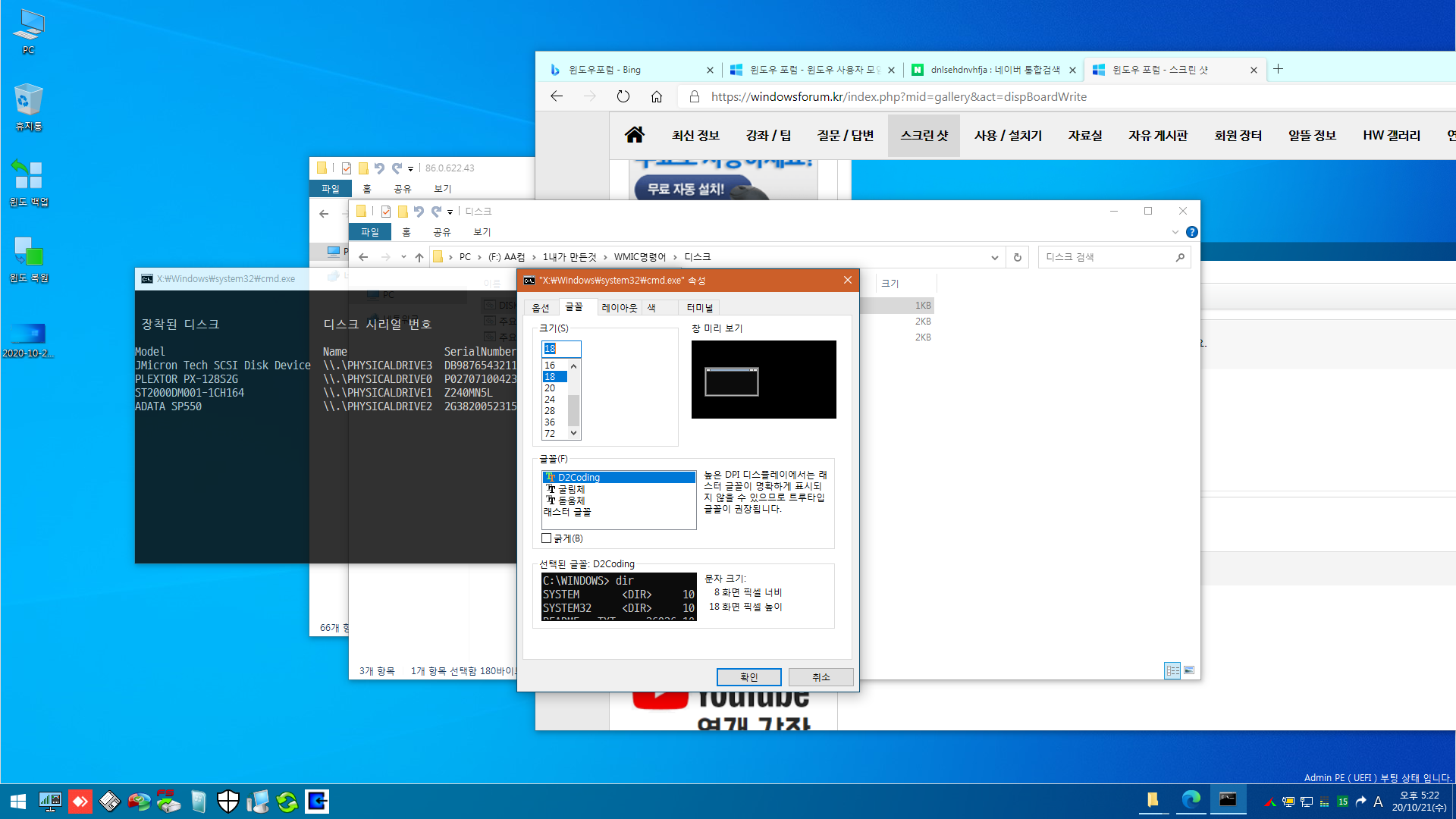Image resolution: width=1456 pixels, height=819 pixels.
Task: Open 질문 / 답변 site menu
Action: (x=846, y=136)
